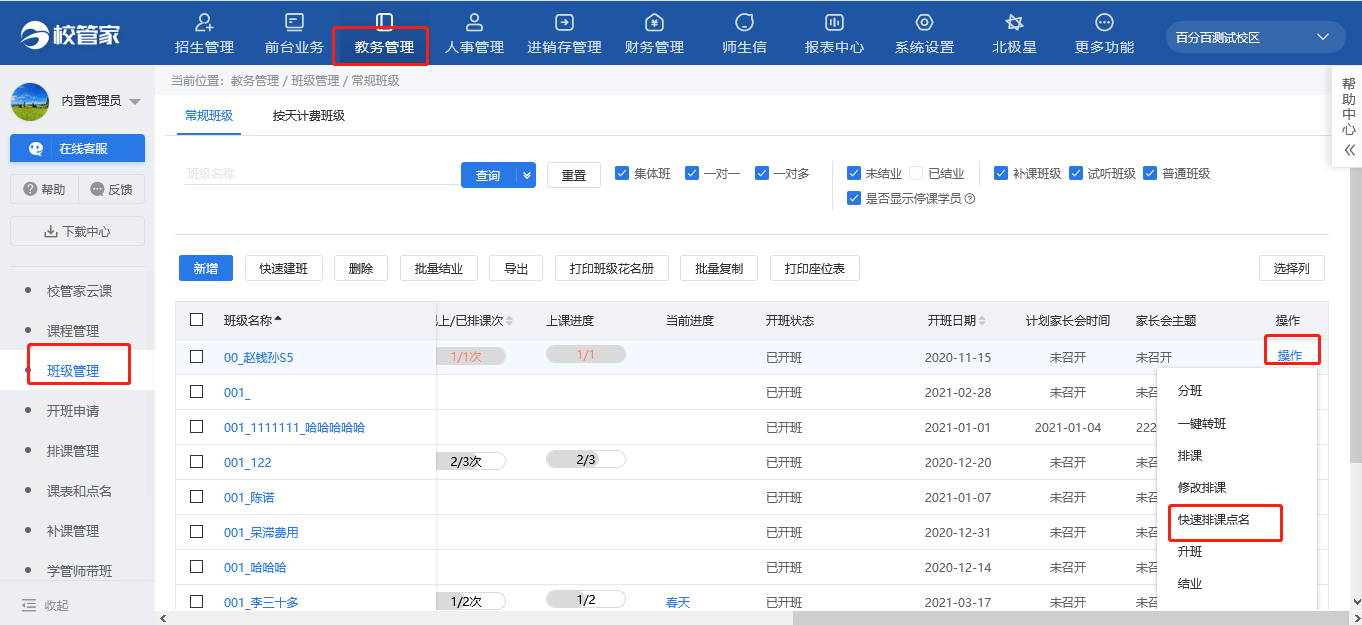
Task: Open class link 001_李三十多
Action: [x=261, y=602]
